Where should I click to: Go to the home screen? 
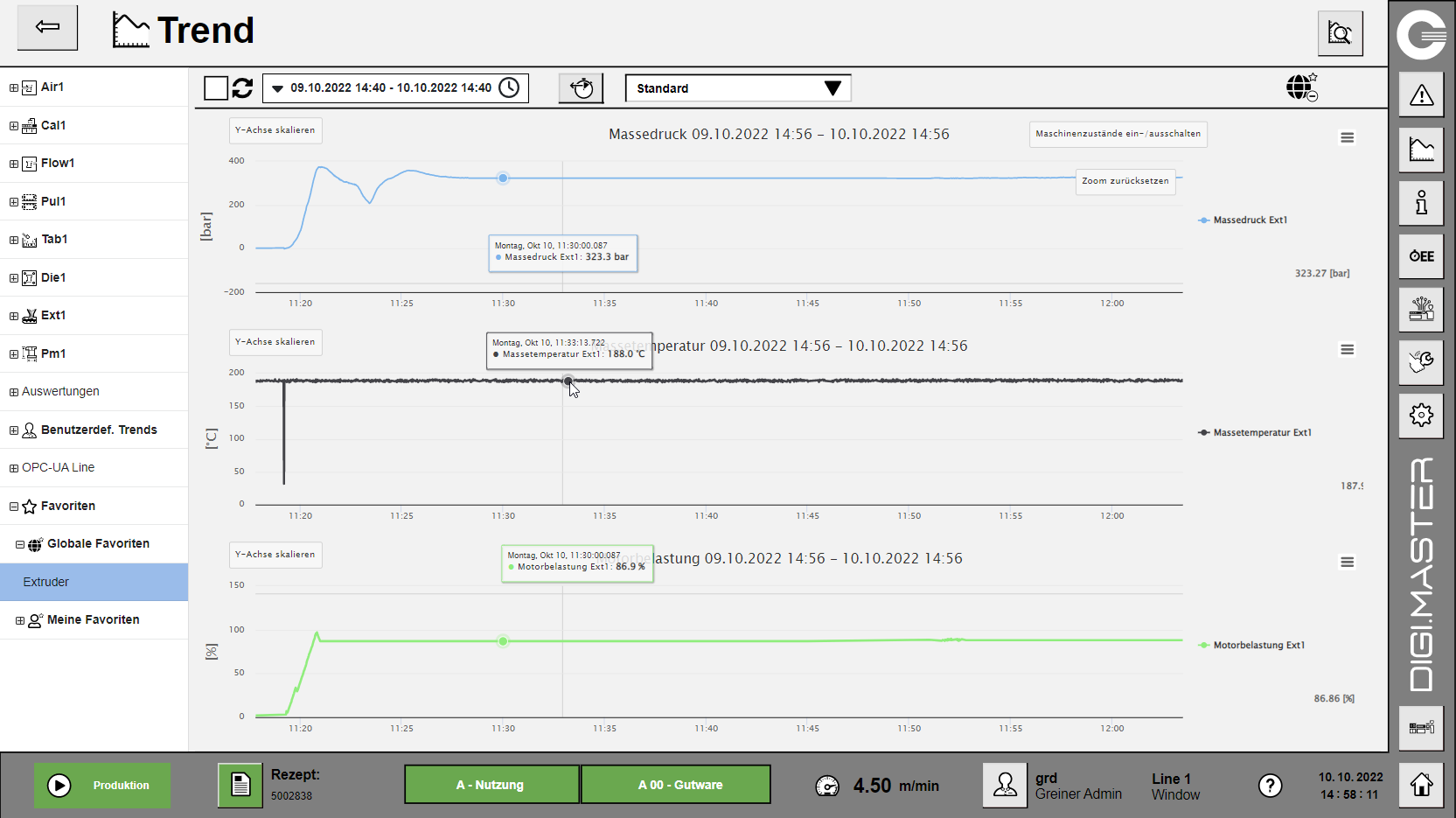(1421, 785)
